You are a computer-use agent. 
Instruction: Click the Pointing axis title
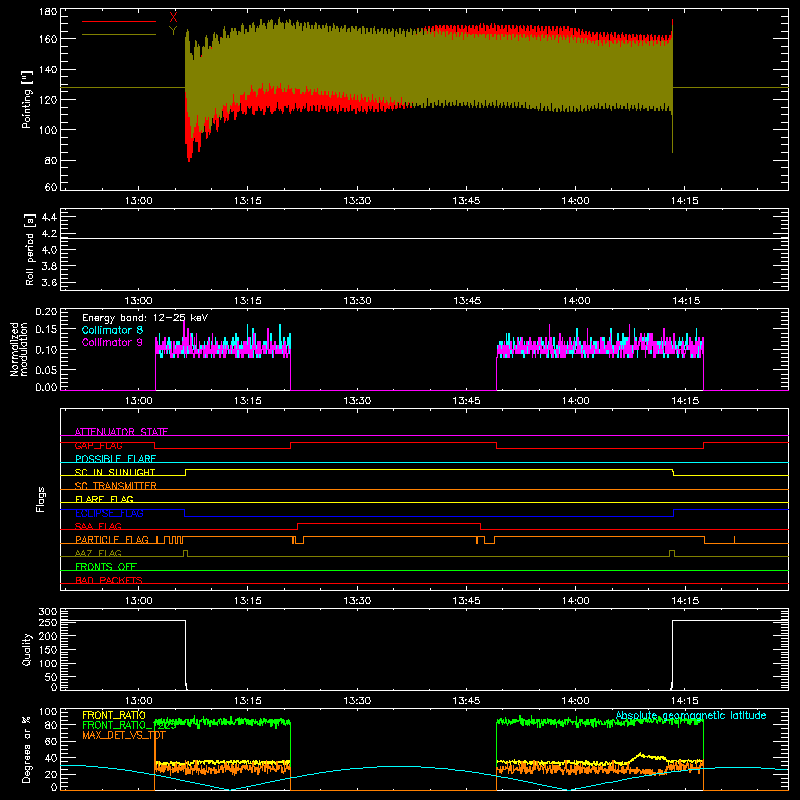tap(27, 99)
